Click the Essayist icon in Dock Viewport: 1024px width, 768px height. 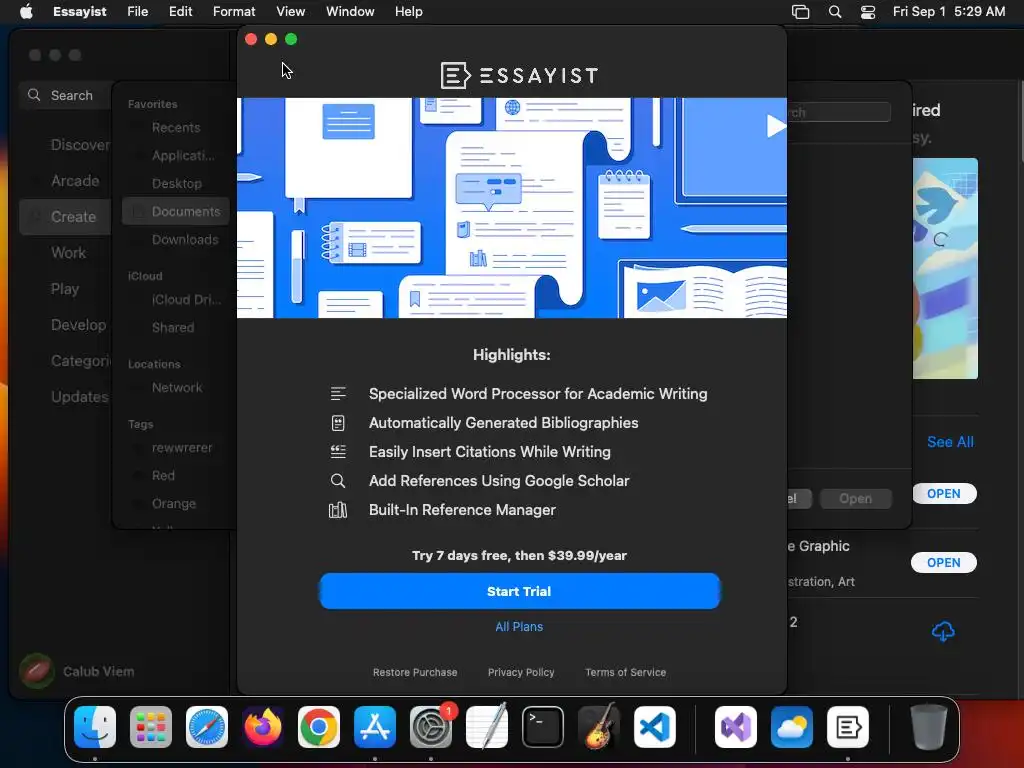848,727
